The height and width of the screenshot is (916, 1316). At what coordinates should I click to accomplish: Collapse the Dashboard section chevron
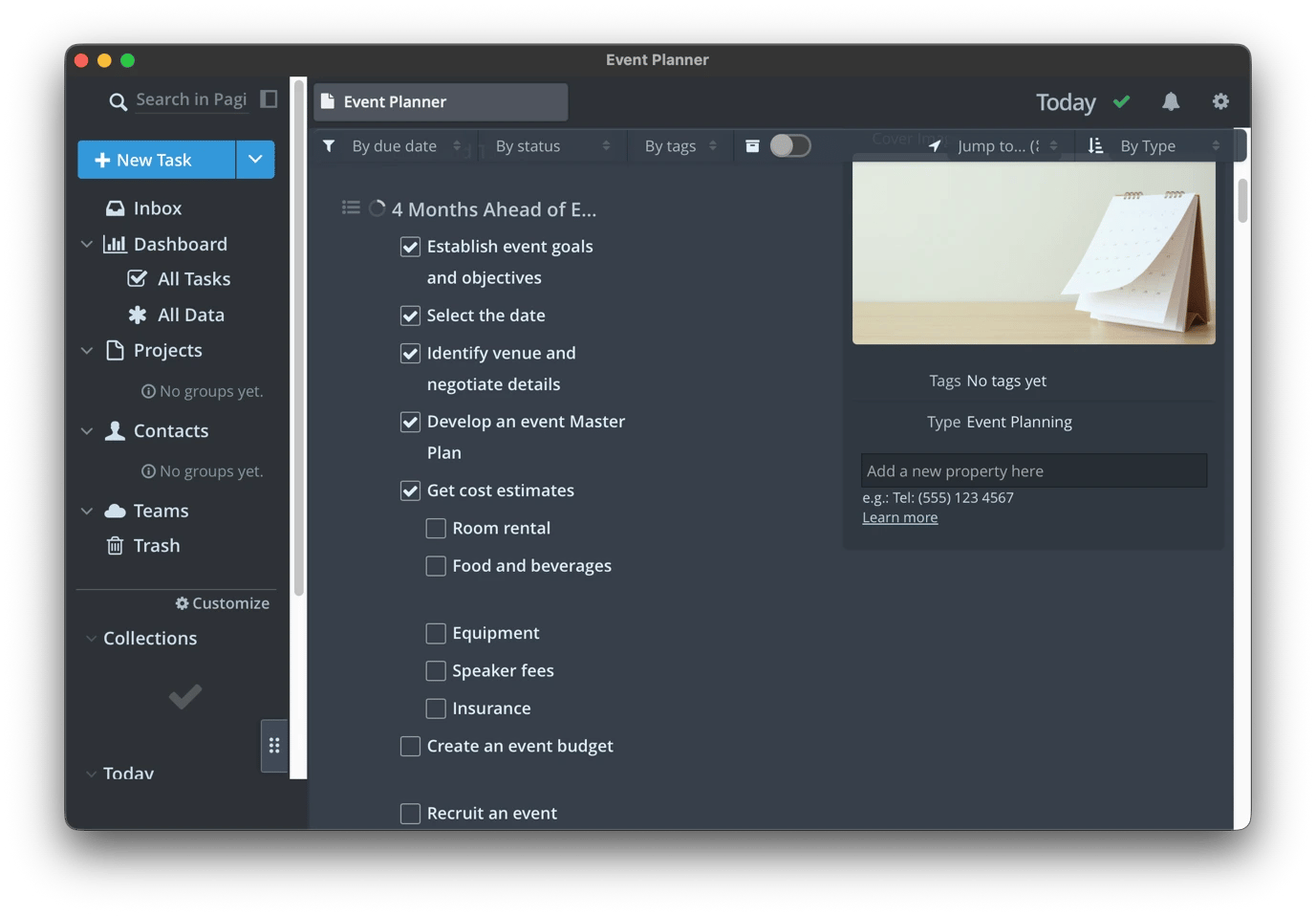[x=87, y=244]
